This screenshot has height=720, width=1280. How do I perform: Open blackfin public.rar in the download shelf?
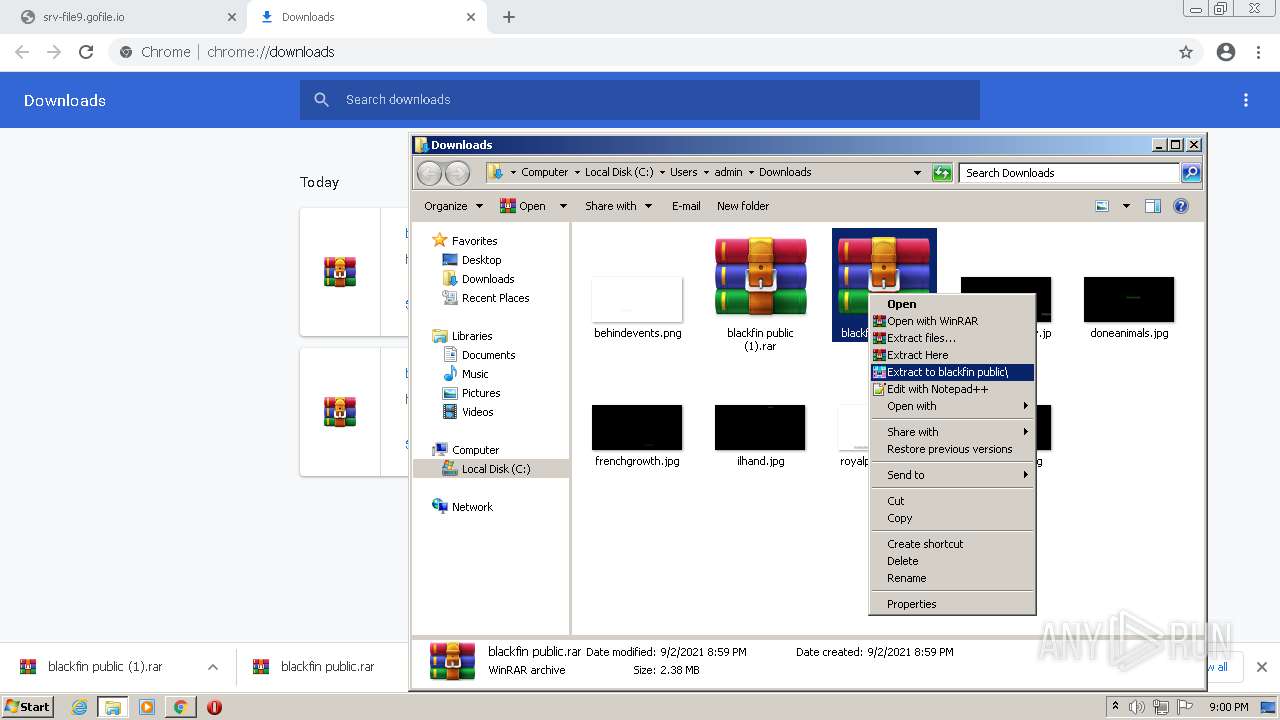314,667
